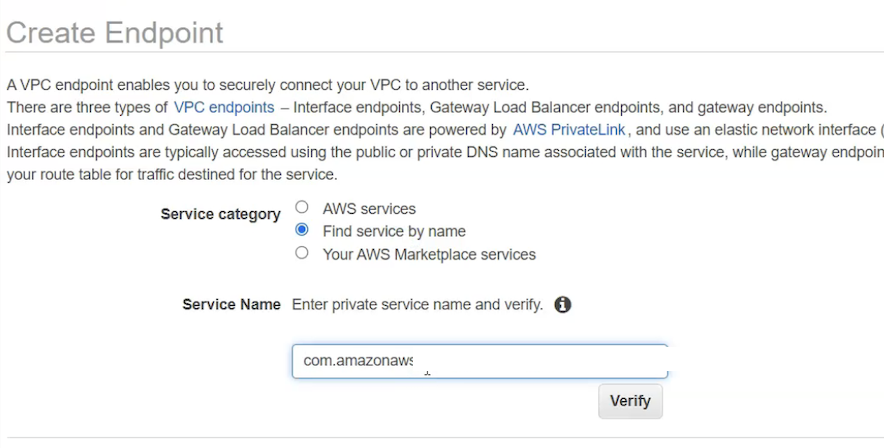Click the 'your route table for traffic' line
Image resolution: width=884 pixels, height=448 pixels.
pyautogui.click(x=170, y=174)
